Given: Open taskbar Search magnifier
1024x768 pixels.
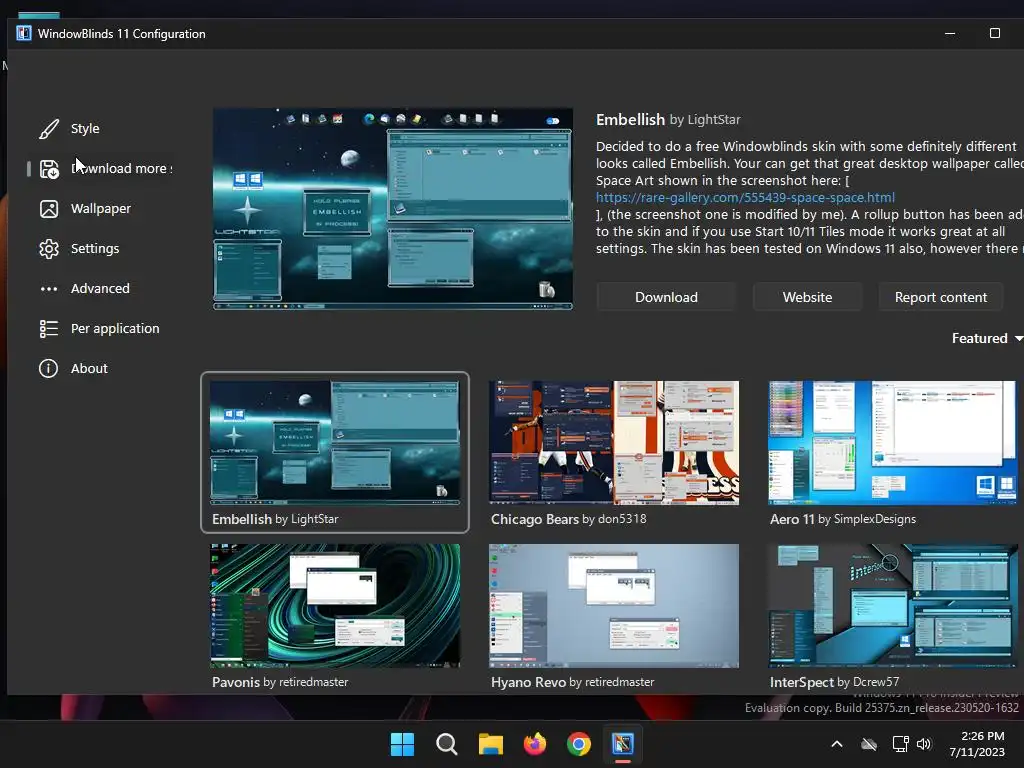Looking at the screenshot, I should click(x=447, y=744).
